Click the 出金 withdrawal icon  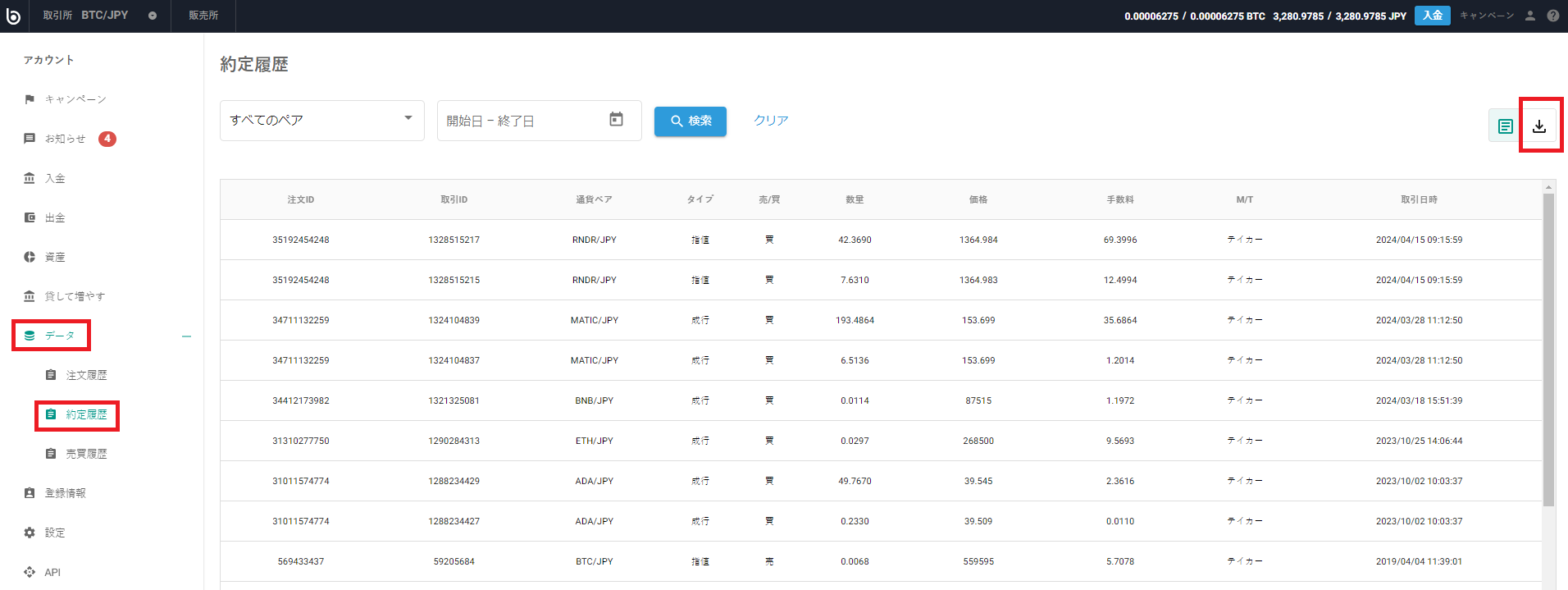(x=30, y=217)
